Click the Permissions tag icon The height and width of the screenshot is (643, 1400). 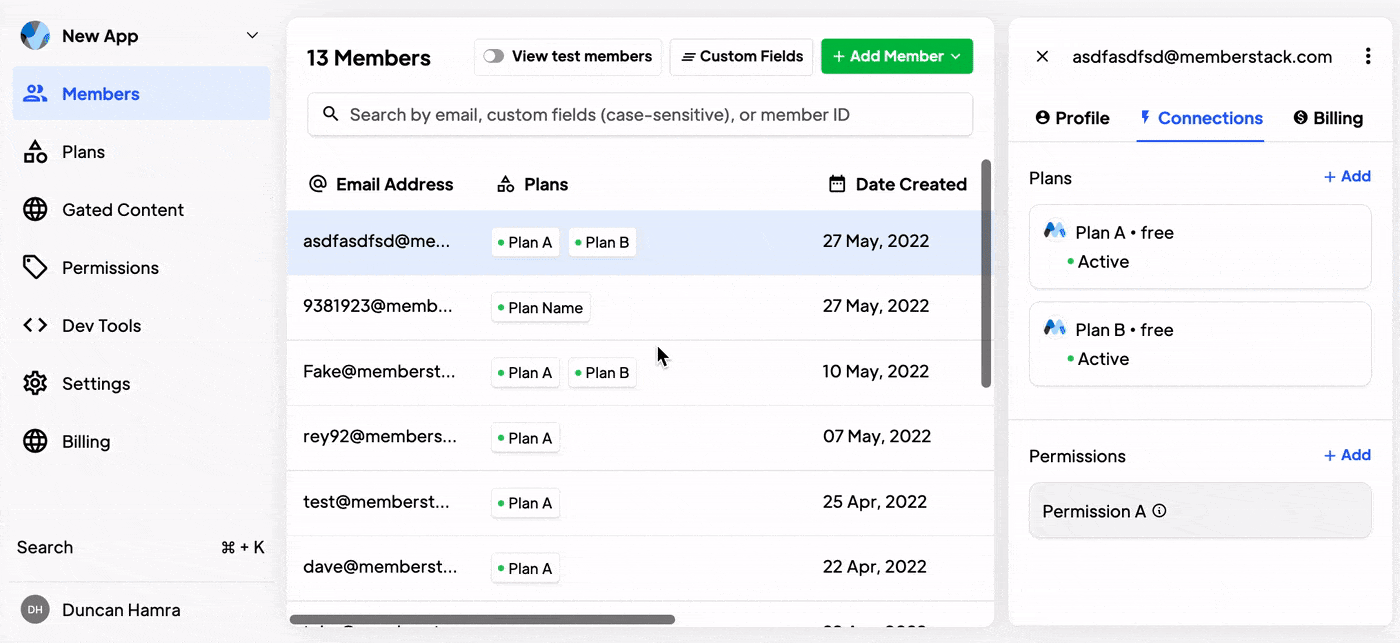click(x=35, y=268)
